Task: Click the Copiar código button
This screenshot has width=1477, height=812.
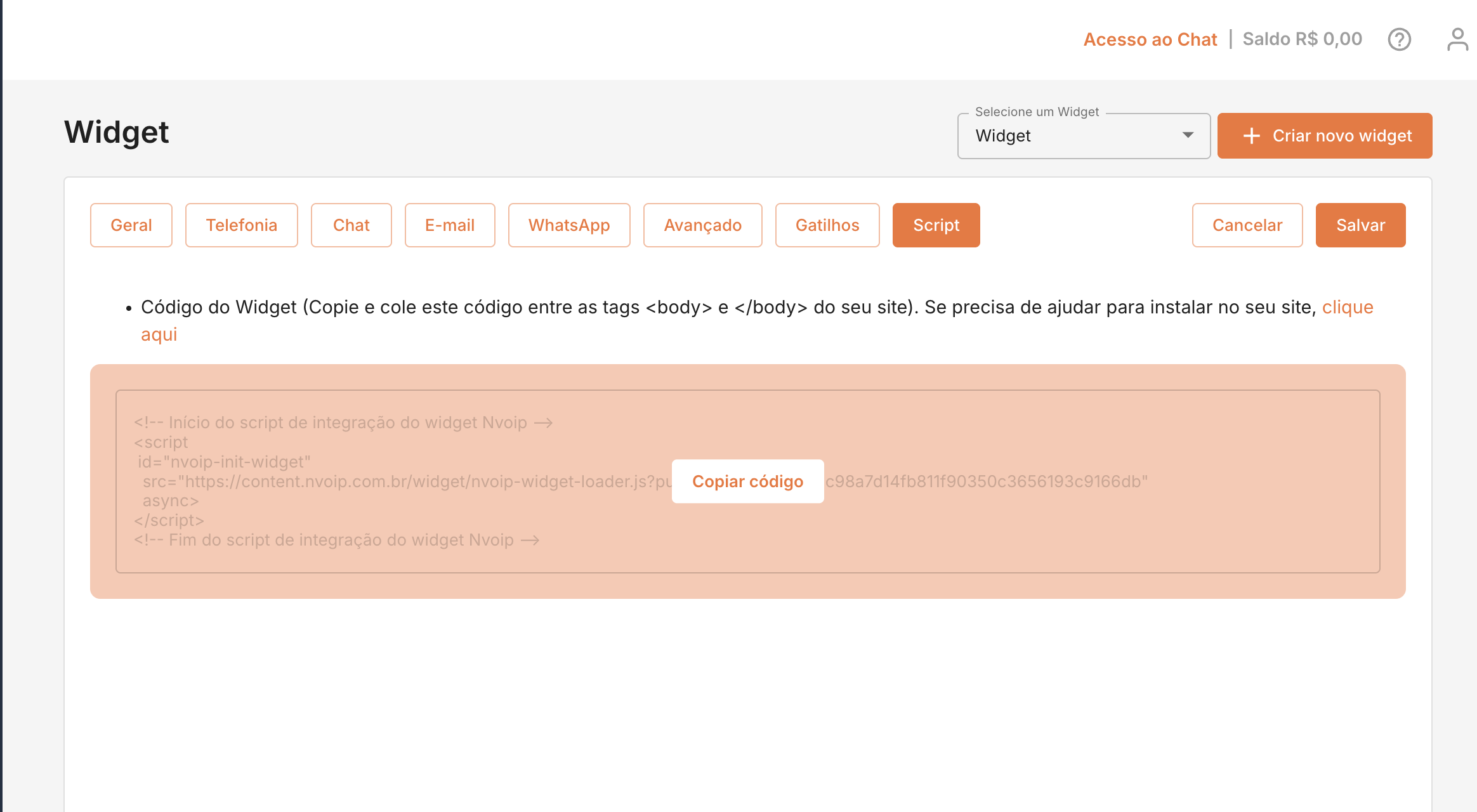Action: point(747,481)
